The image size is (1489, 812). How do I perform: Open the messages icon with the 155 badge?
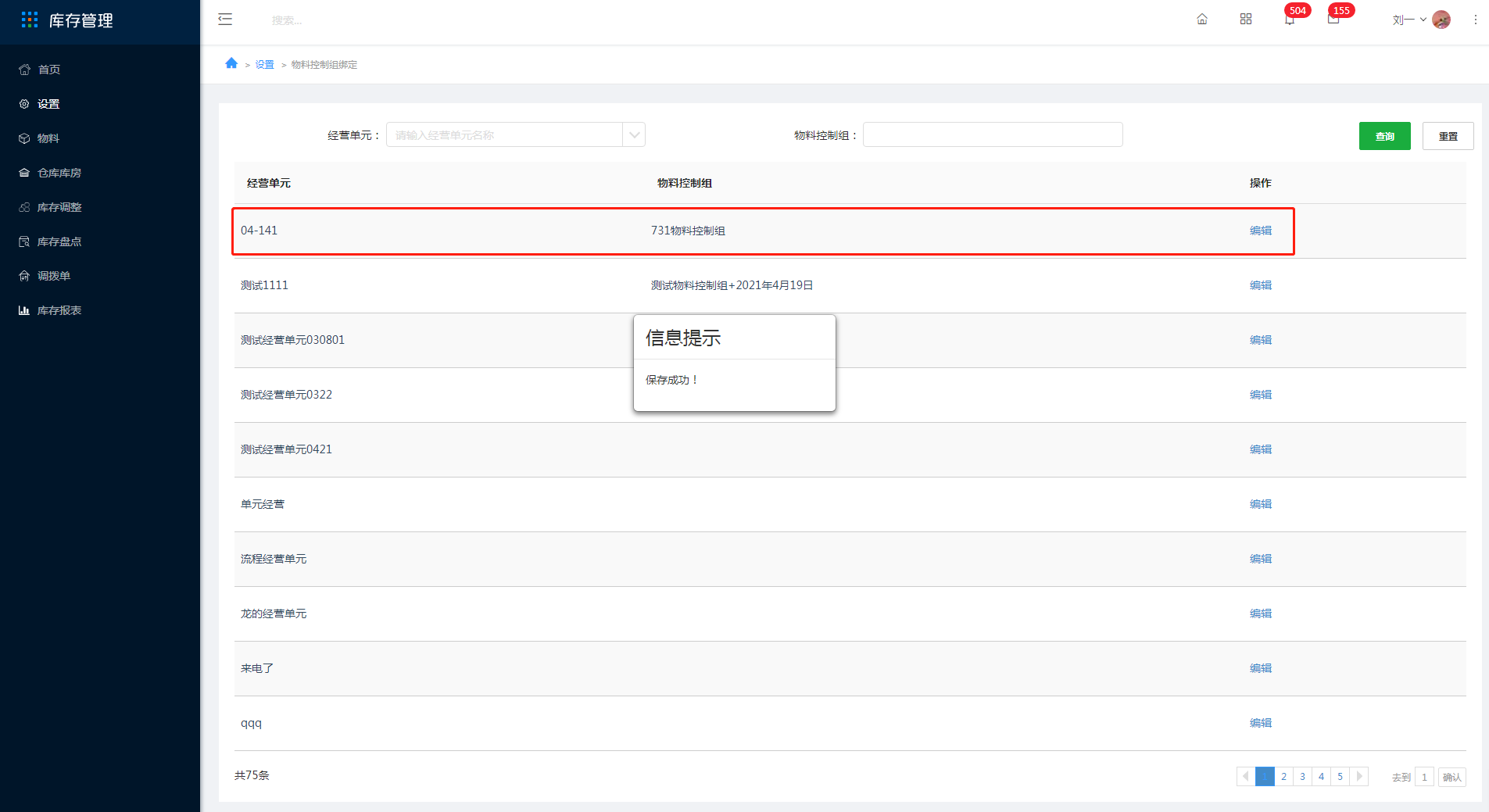coord(1333,20)
